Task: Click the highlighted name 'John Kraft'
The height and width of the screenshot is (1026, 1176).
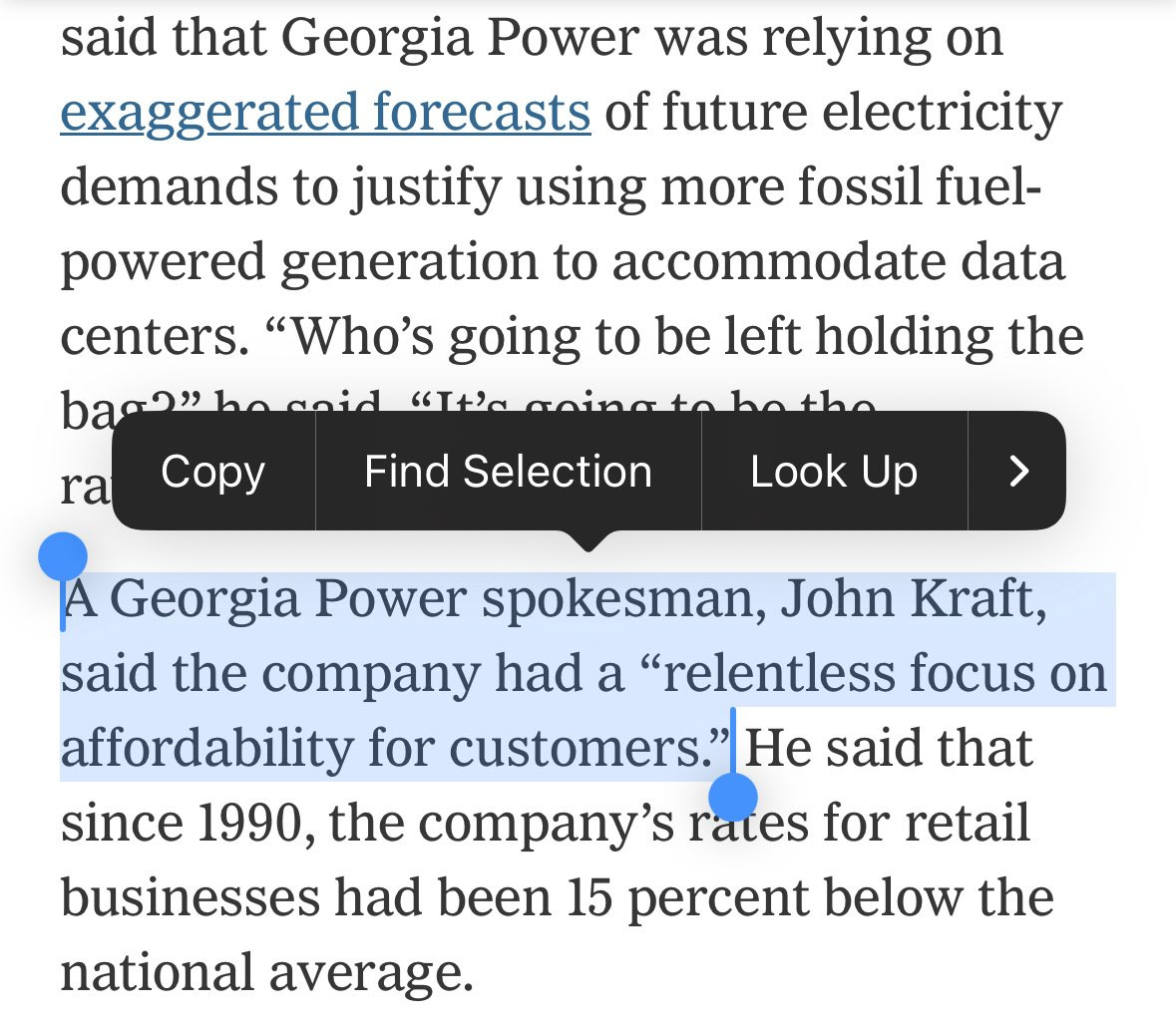Action: (913, 599)
